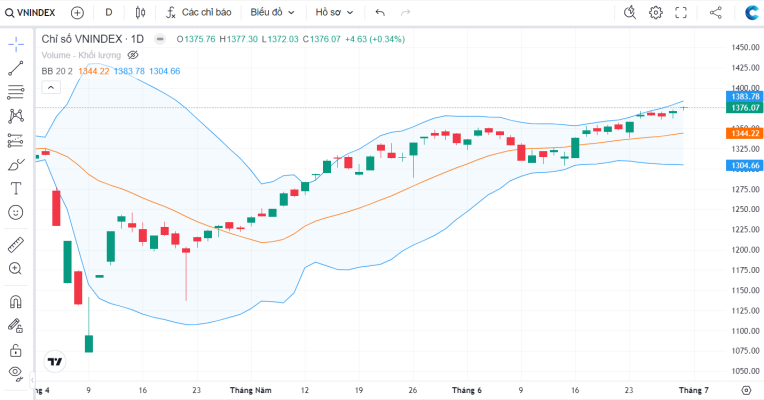Open the emoji icons tool
The image size is (764, 400).
pyautogui.click(x=16, y=212)
